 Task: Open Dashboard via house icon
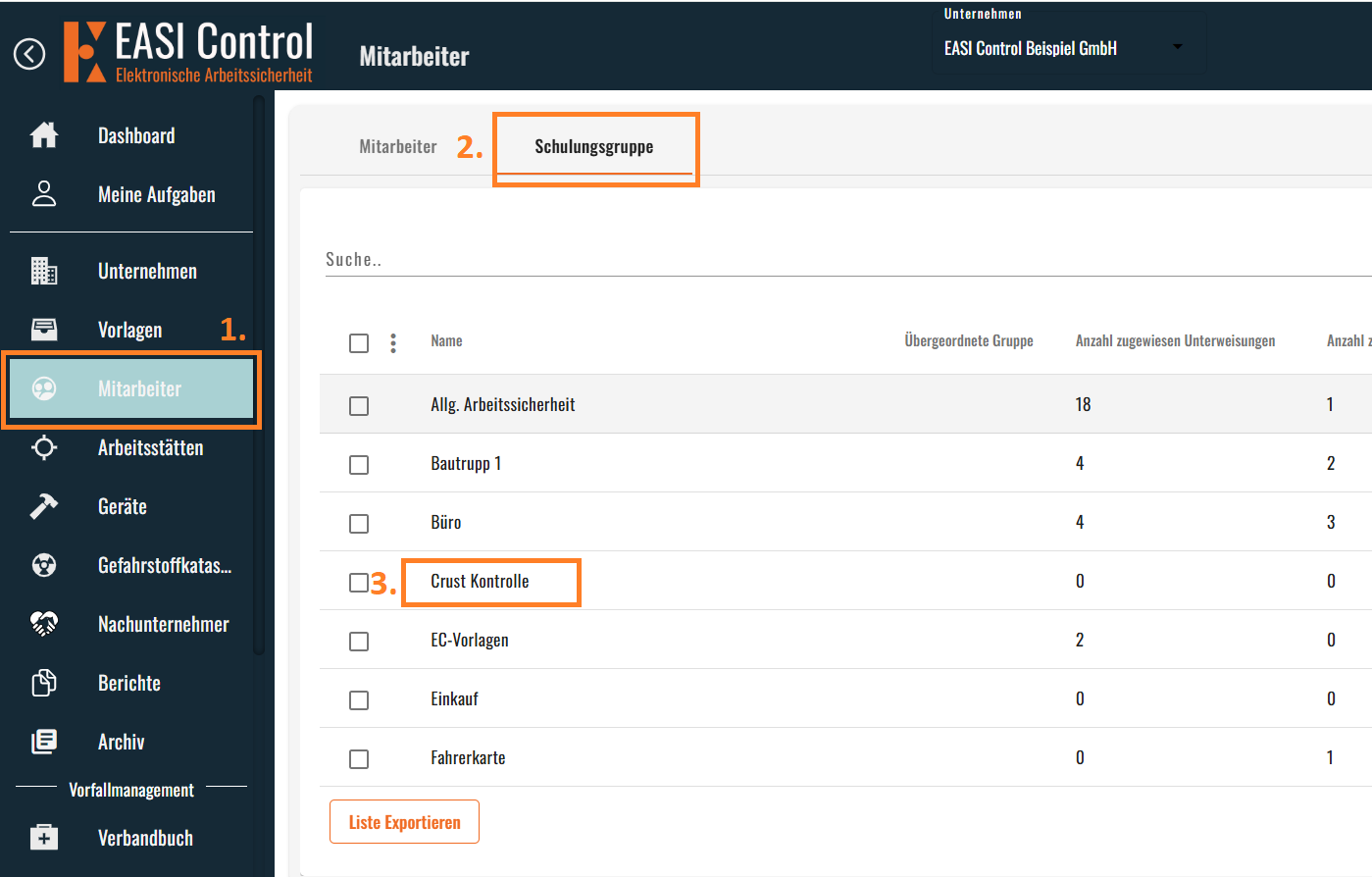(44, 135)
